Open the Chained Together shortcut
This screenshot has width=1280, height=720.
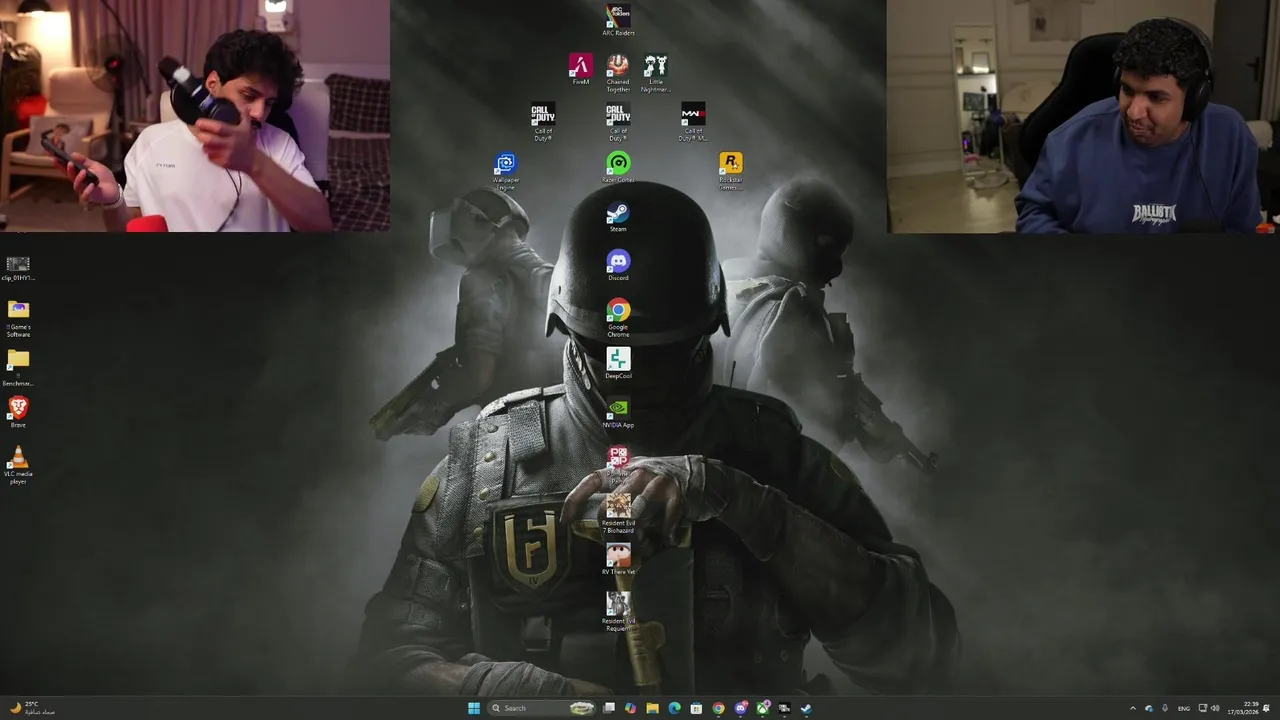click(618, 73)
